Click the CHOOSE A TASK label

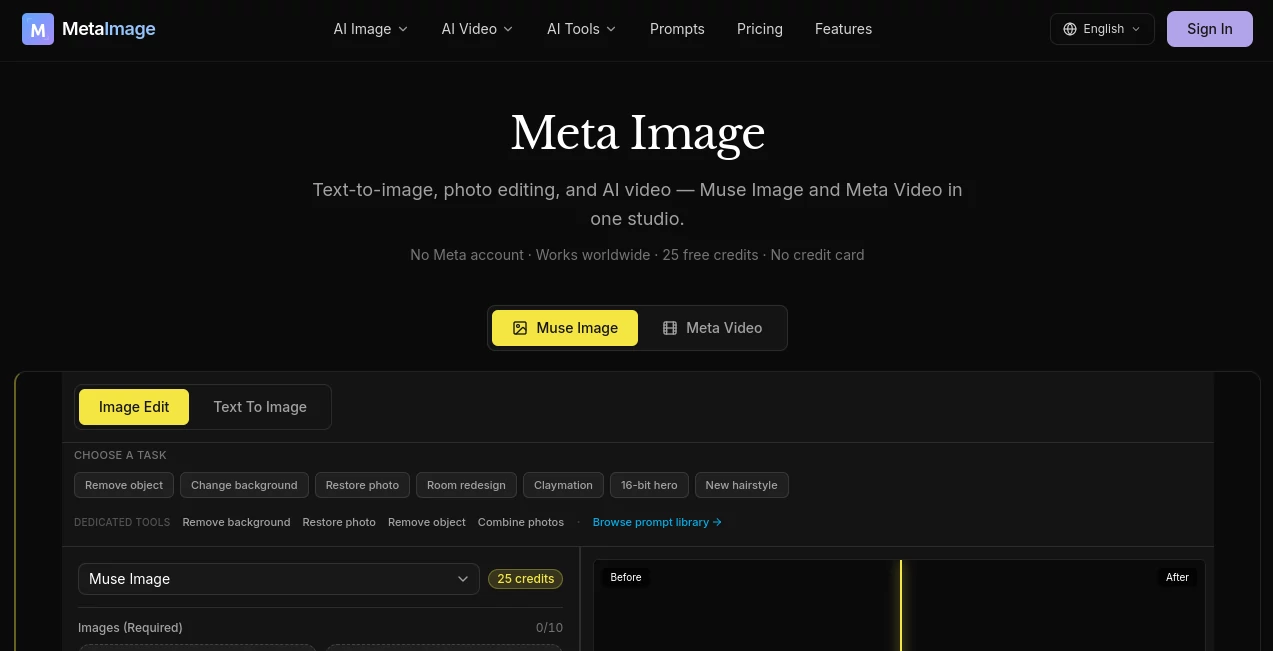point(120,455)
